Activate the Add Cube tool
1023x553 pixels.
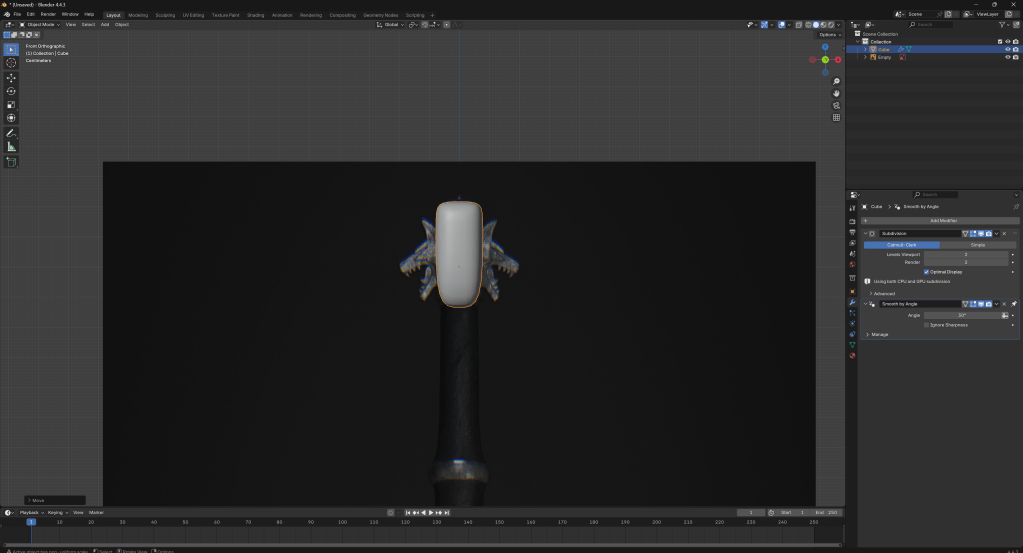11,161
